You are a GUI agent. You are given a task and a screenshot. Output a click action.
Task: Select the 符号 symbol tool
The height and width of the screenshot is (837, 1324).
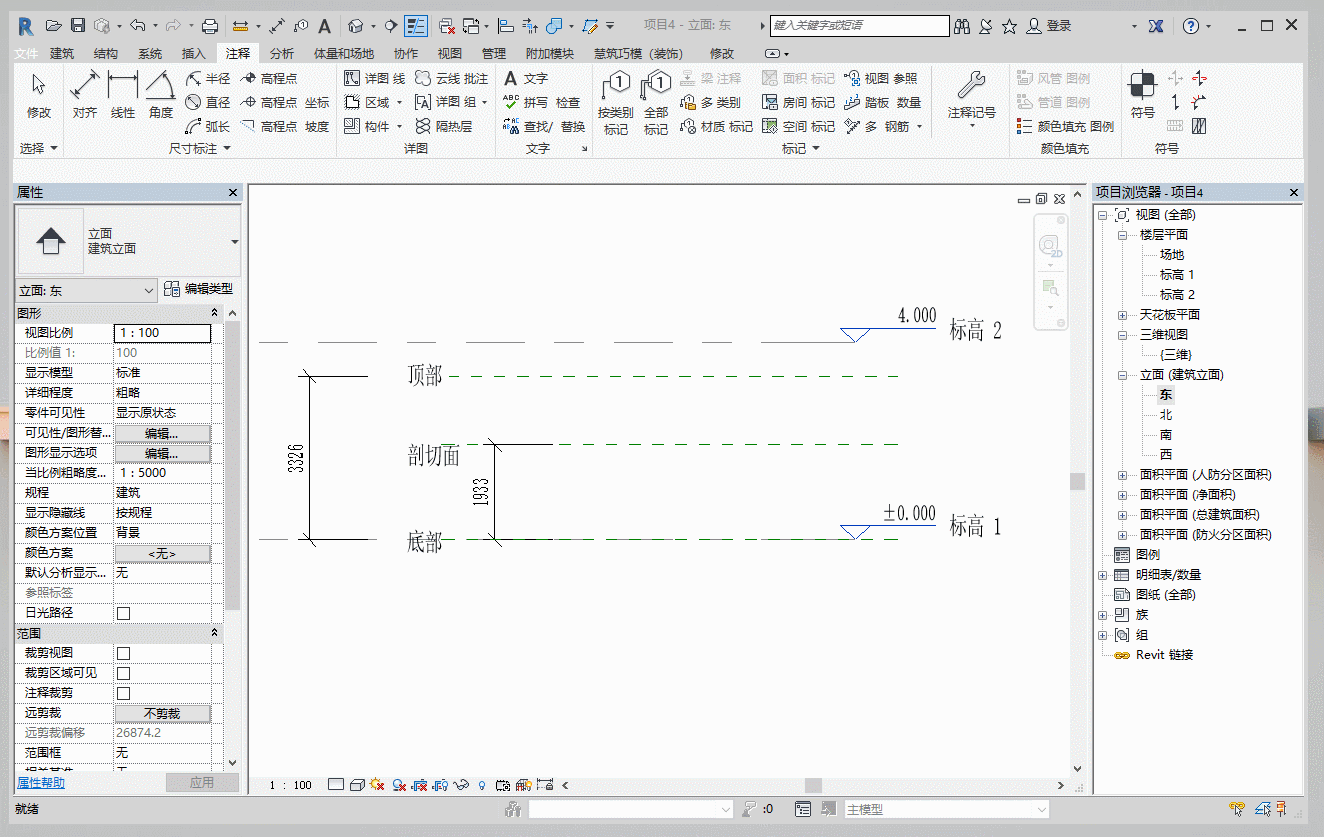[1143, 96]
